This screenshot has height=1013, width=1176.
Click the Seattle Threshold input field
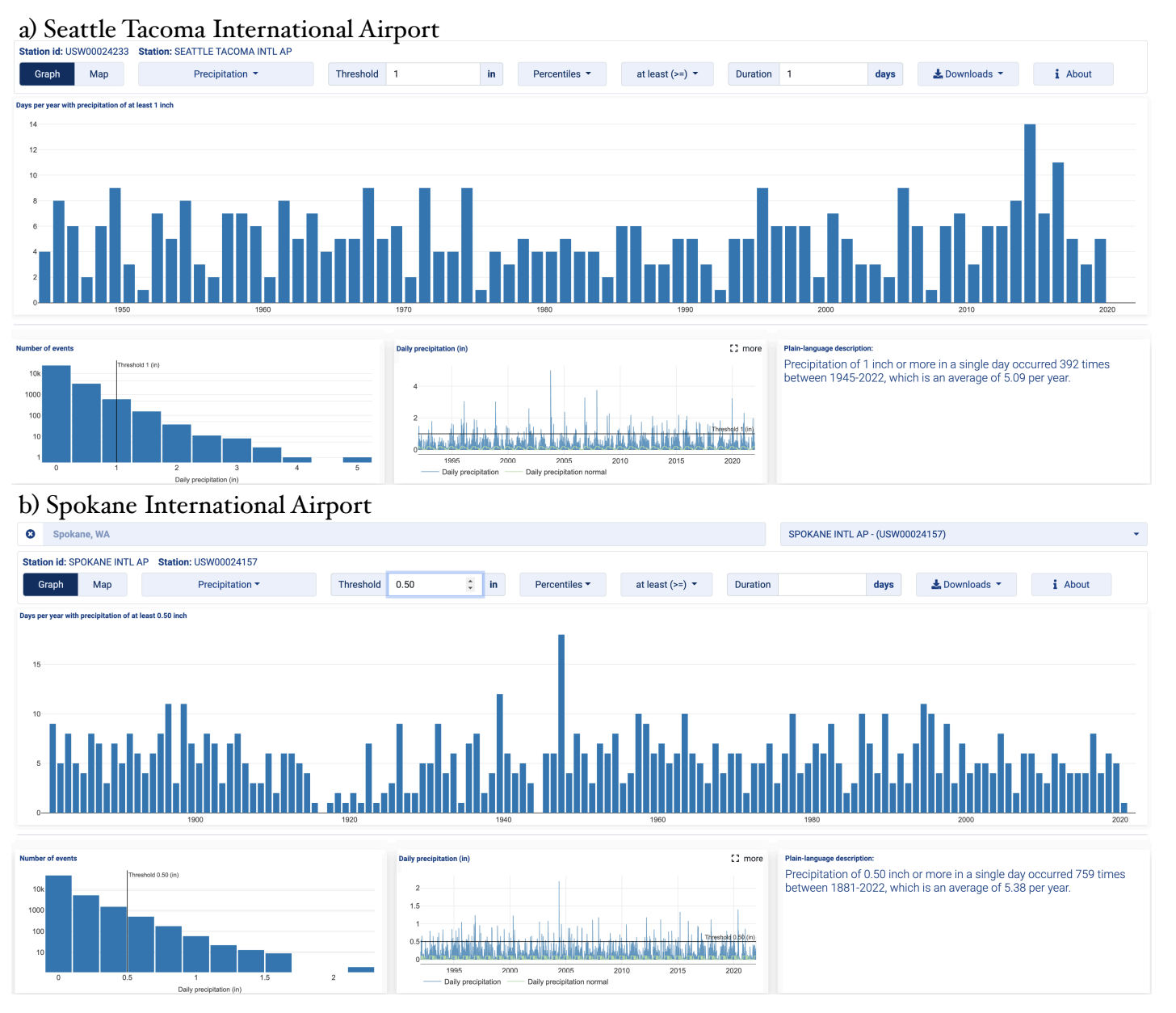click(432, 74)
